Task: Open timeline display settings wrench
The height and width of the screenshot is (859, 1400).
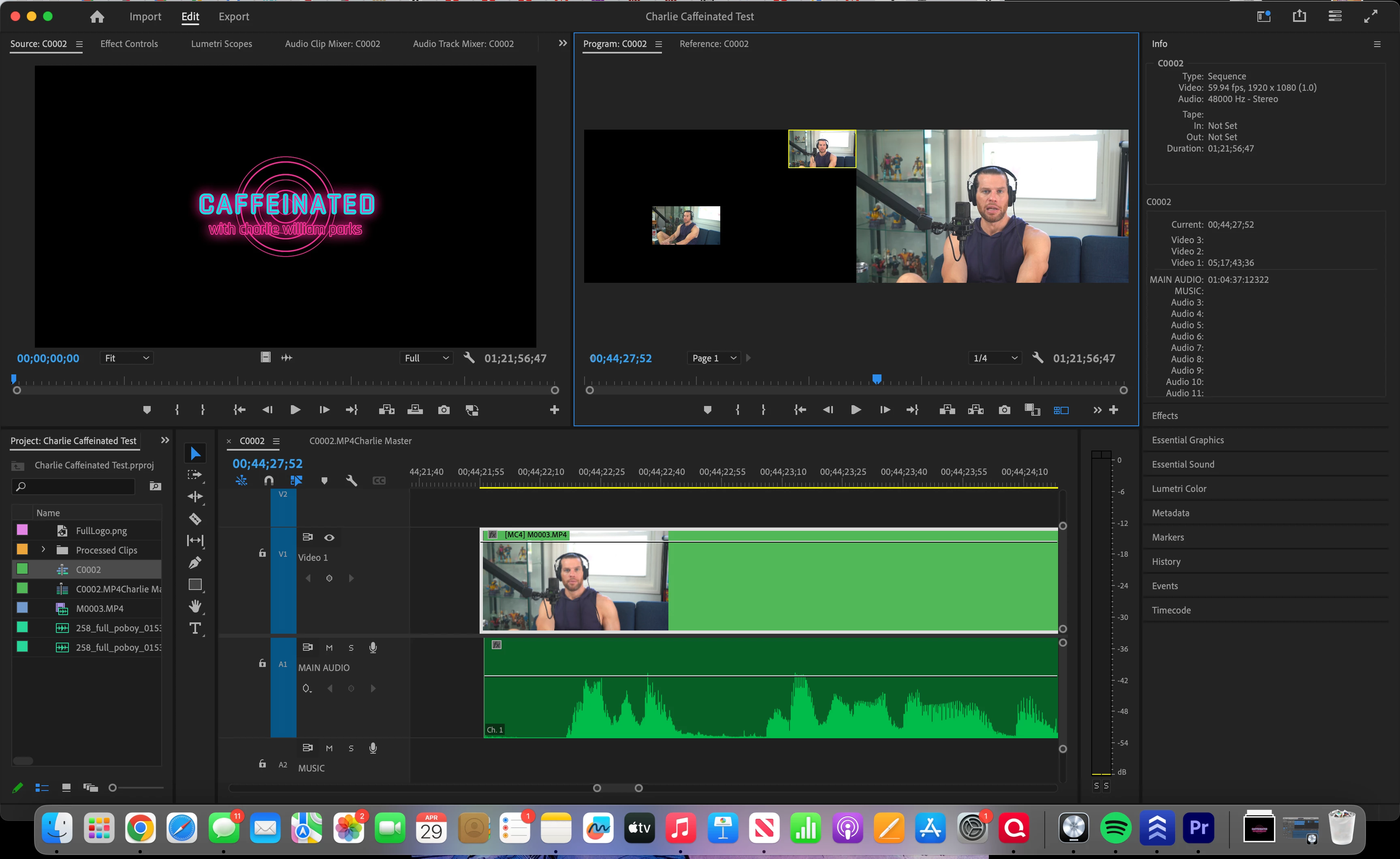Action: point(351,481)
